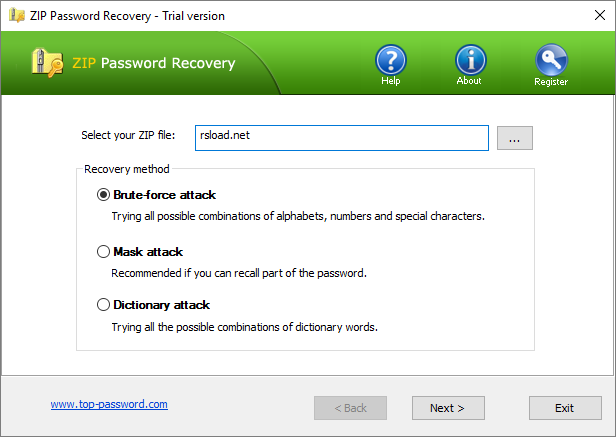Open the Register key icon

coord(551,60)
